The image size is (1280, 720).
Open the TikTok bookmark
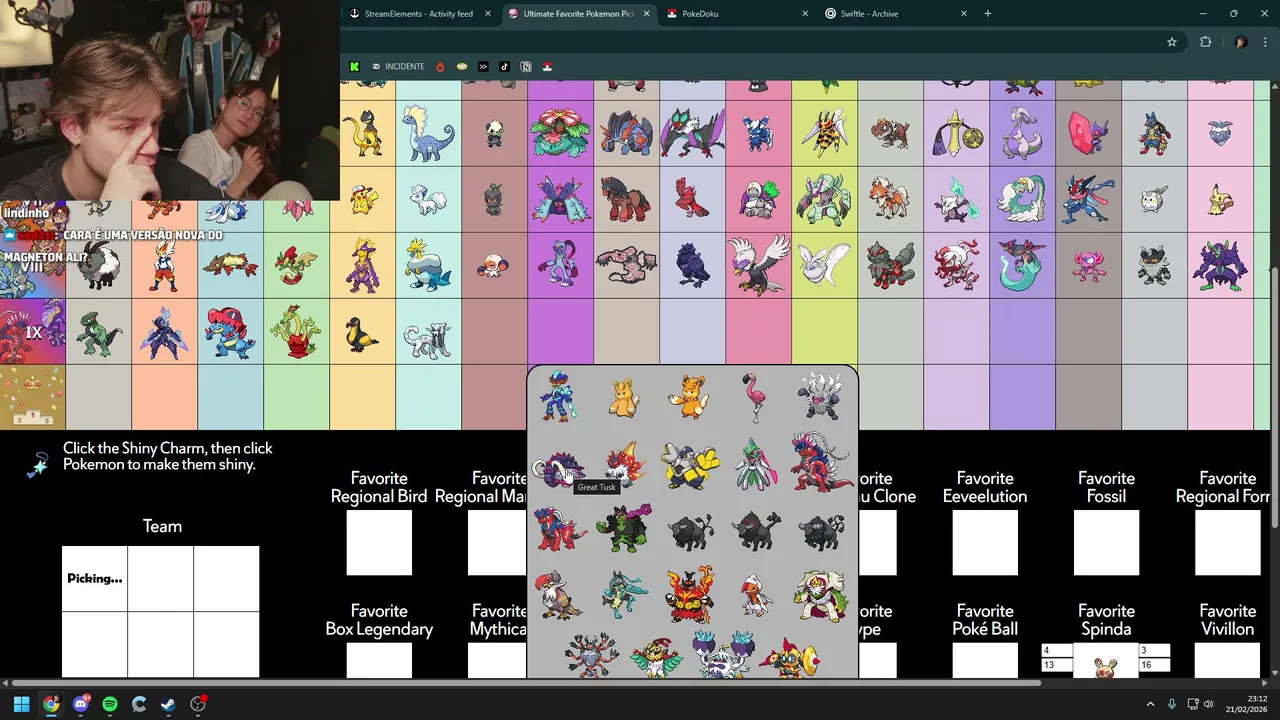504,67
